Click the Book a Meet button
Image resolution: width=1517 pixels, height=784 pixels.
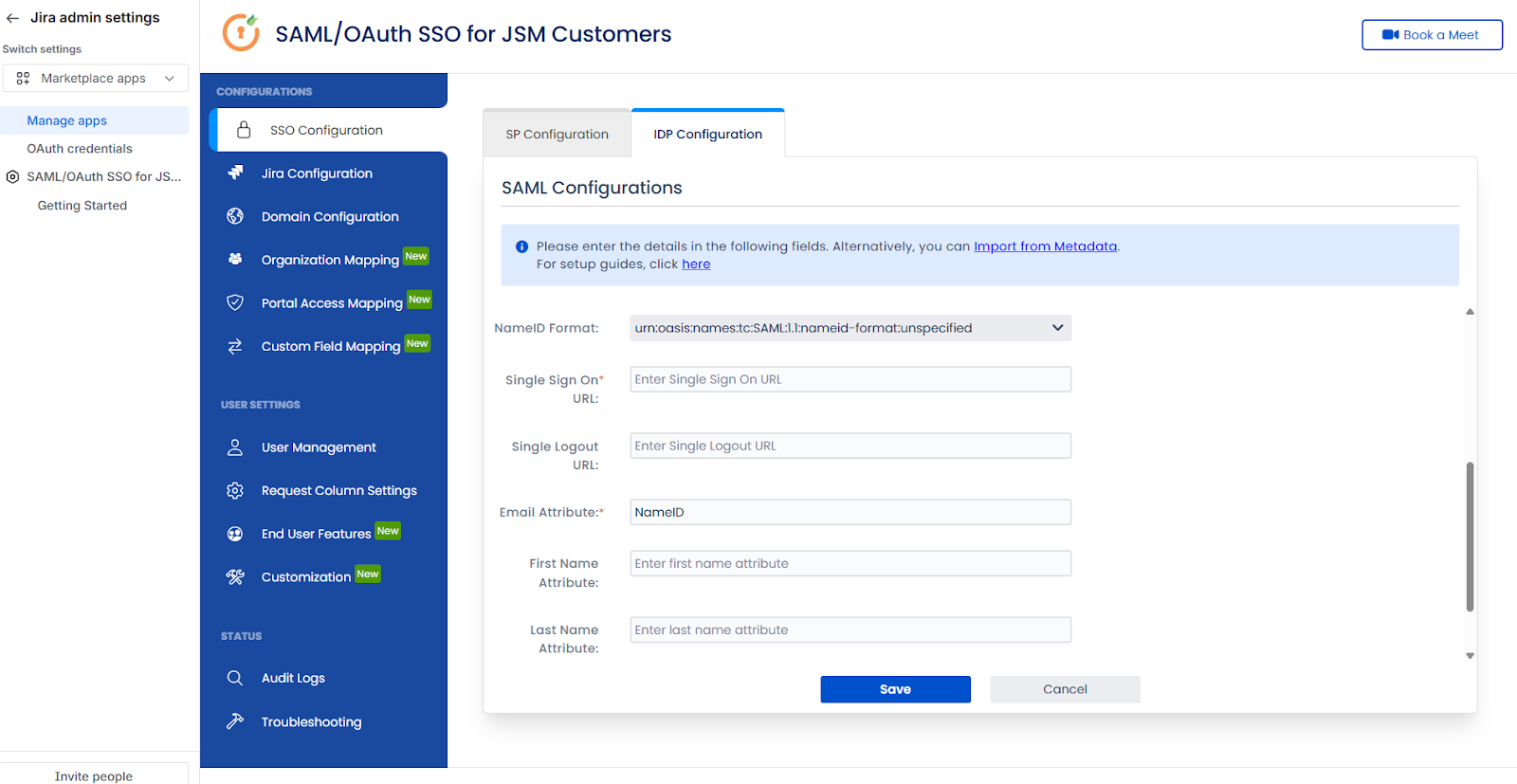point(1432,35)
